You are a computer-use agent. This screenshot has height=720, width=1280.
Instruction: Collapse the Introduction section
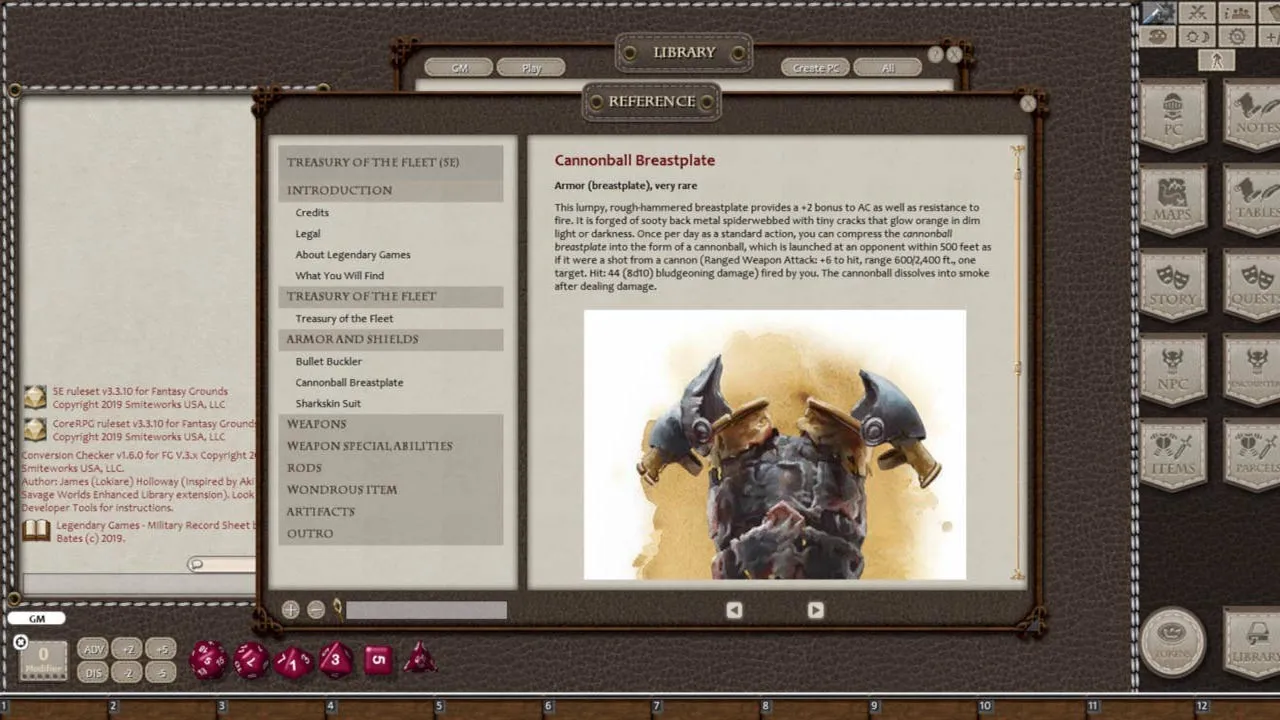(391, 190)
